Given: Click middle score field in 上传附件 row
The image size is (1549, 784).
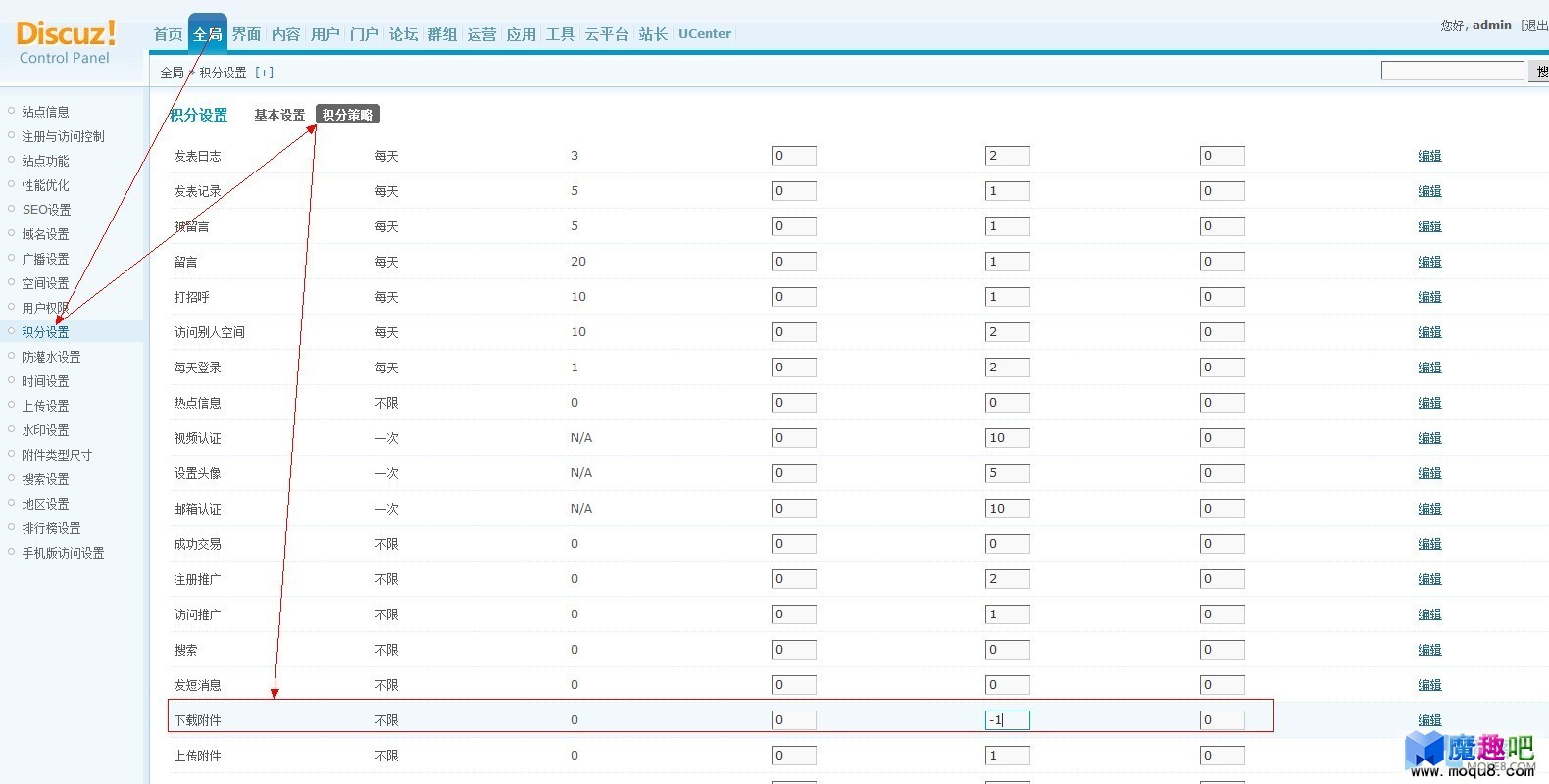Looking at the screenshot, I should coord(1008,756).
